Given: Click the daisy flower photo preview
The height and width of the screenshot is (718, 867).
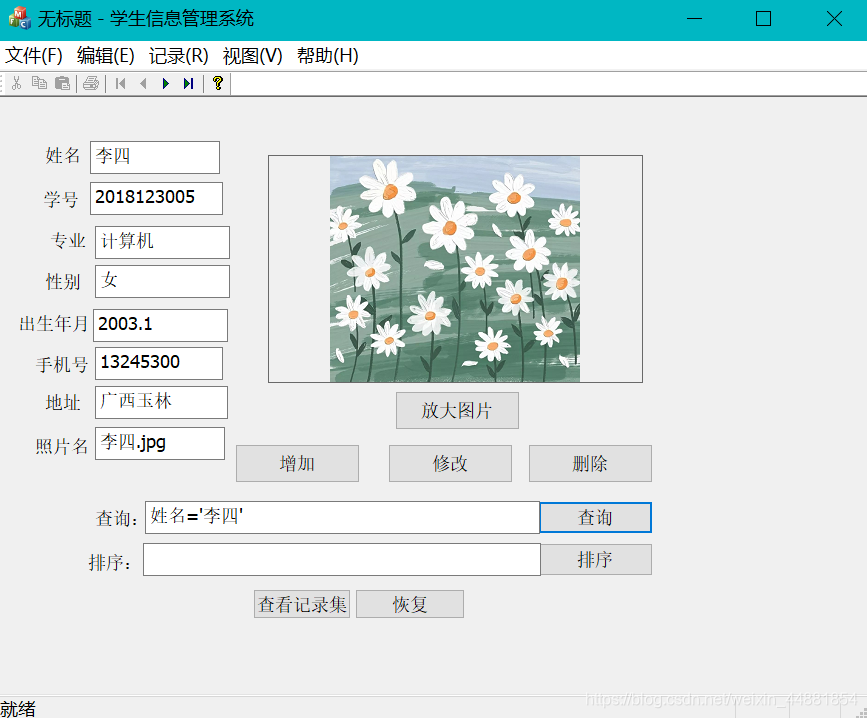Looking at the screenshot, I should (455, 268).
